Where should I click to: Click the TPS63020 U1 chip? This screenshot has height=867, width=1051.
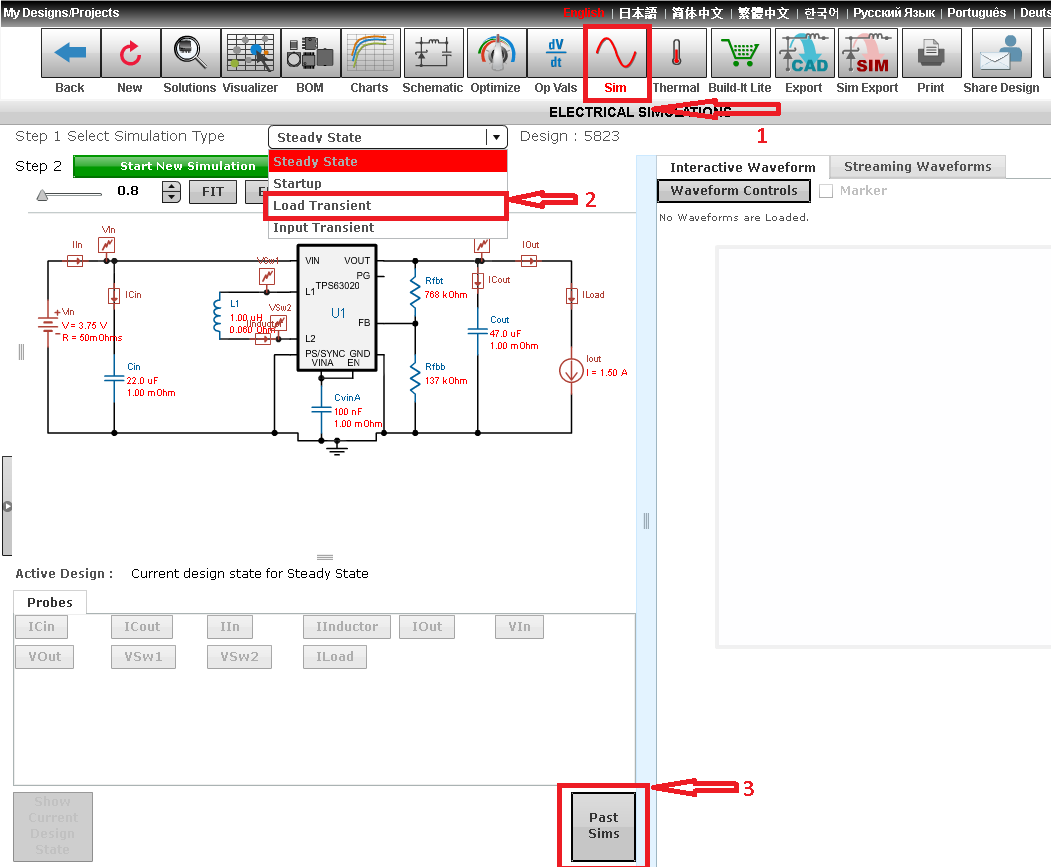[337, 308]
